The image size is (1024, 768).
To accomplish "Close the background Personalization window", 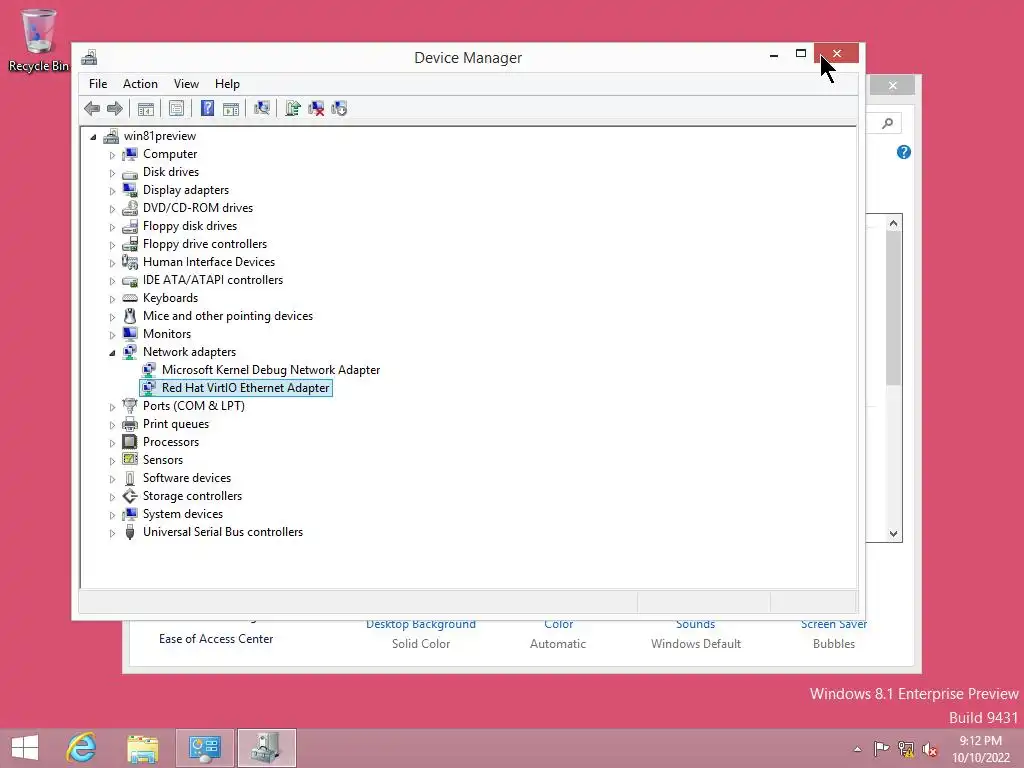I will [x=893, y=86].
